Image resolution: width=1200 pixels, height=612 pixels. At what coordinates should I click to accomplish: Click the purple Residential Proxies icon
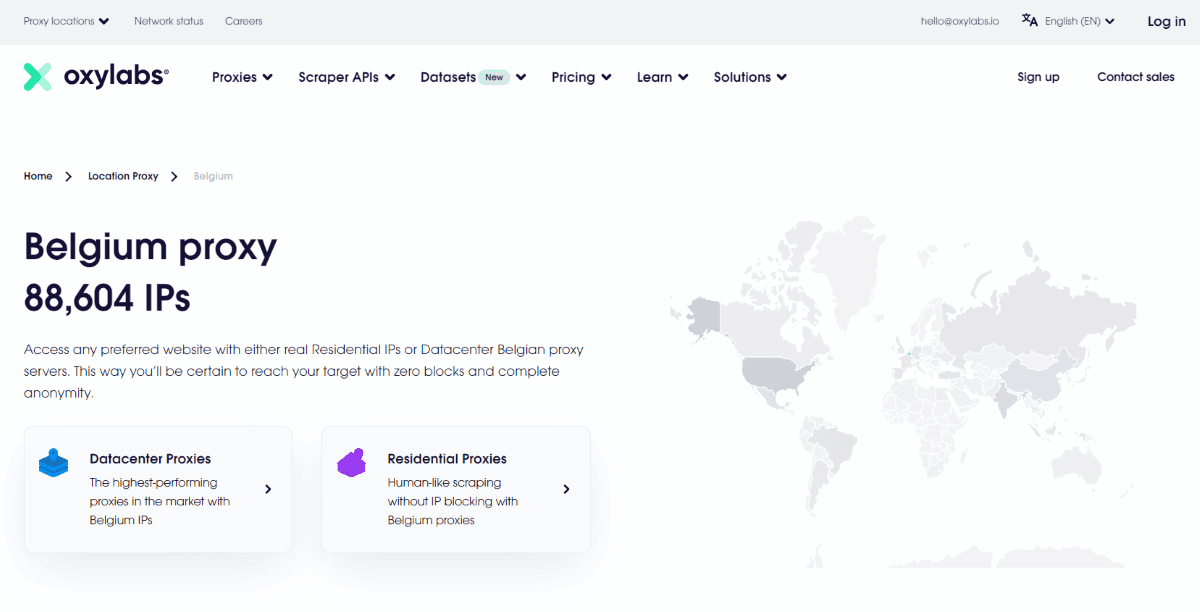click(352, 463)
